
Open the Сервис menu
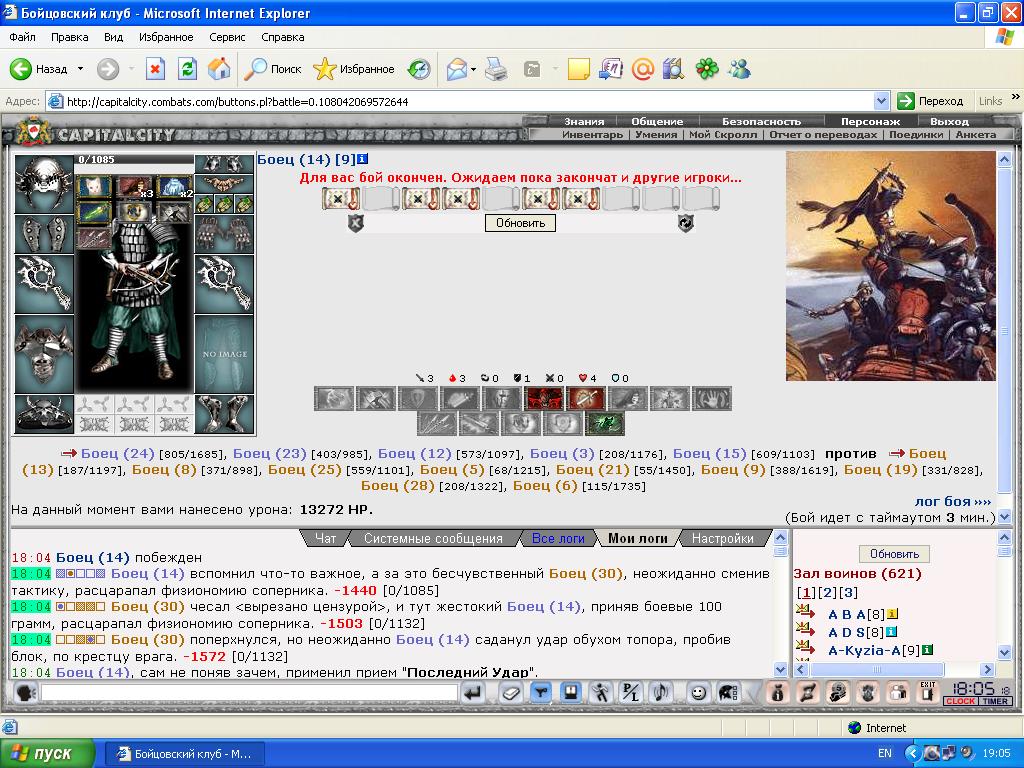(227, 37)
